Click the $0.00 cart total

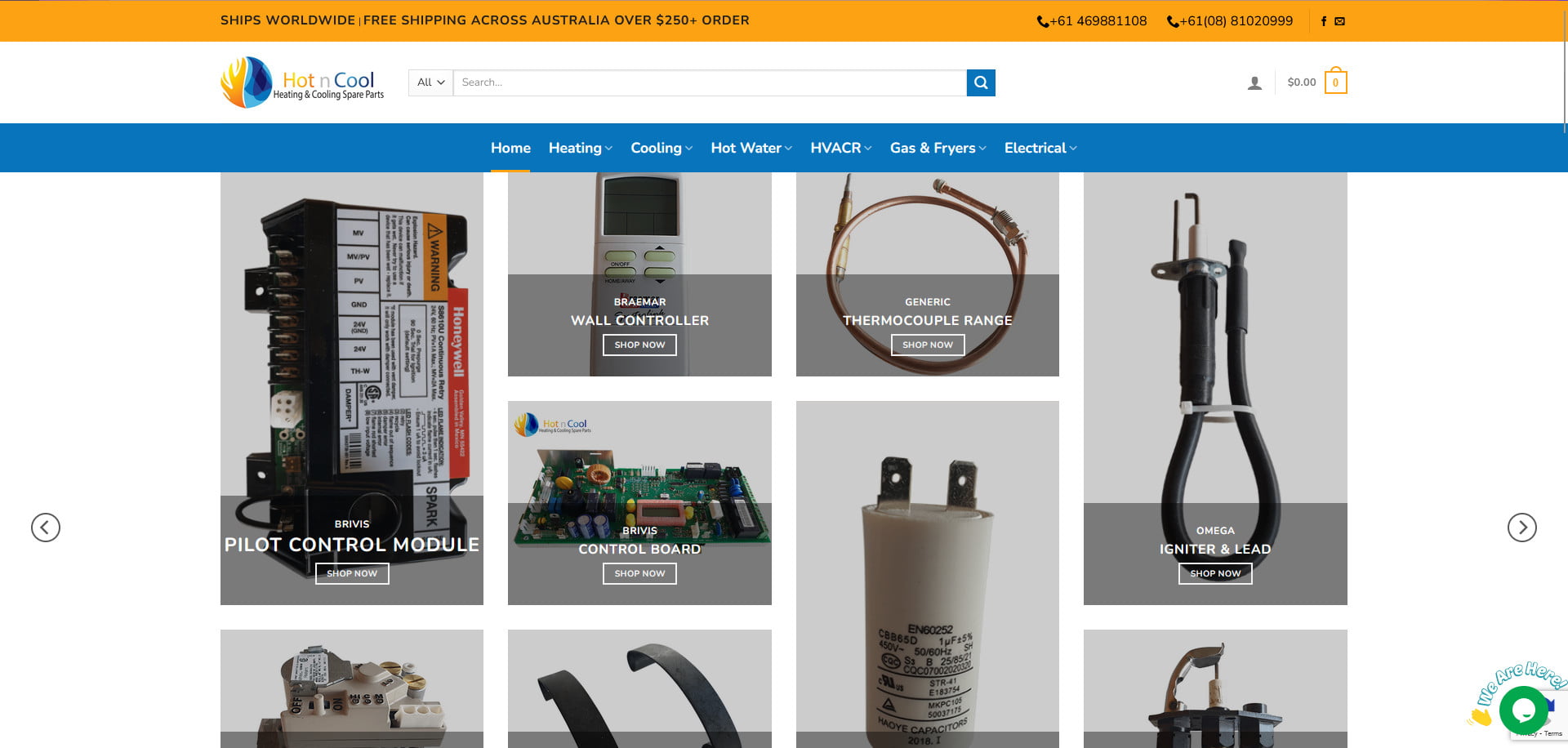coord(1301,82)
